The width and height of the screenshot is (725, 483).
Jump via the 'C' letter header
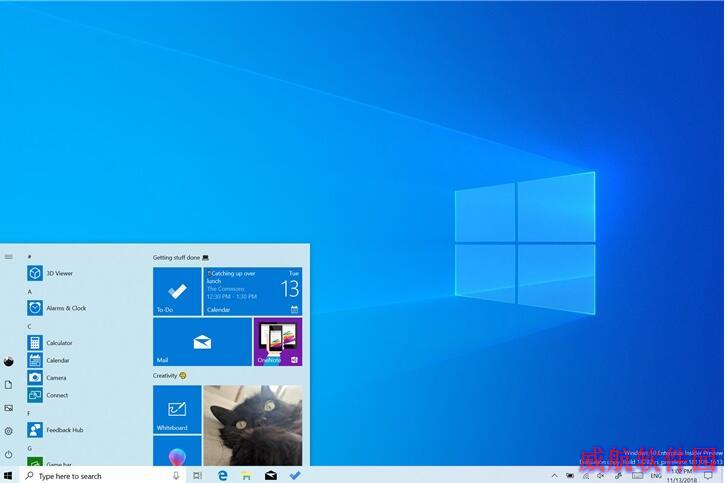[x=30, y=327]
